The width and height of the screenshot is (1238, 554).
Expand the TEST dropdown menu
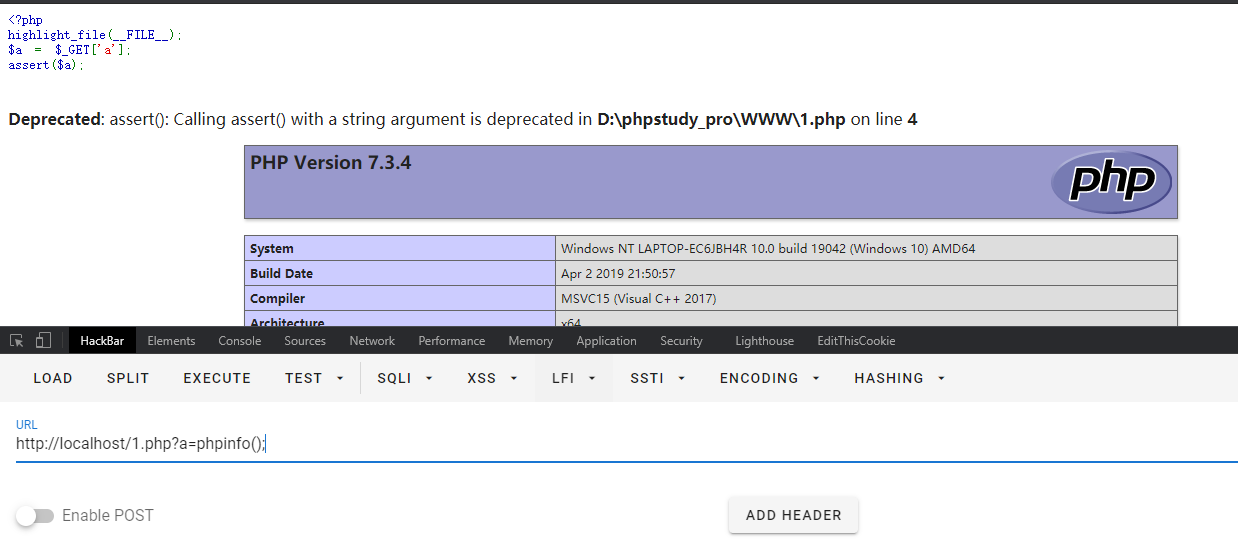click(313, 378)
